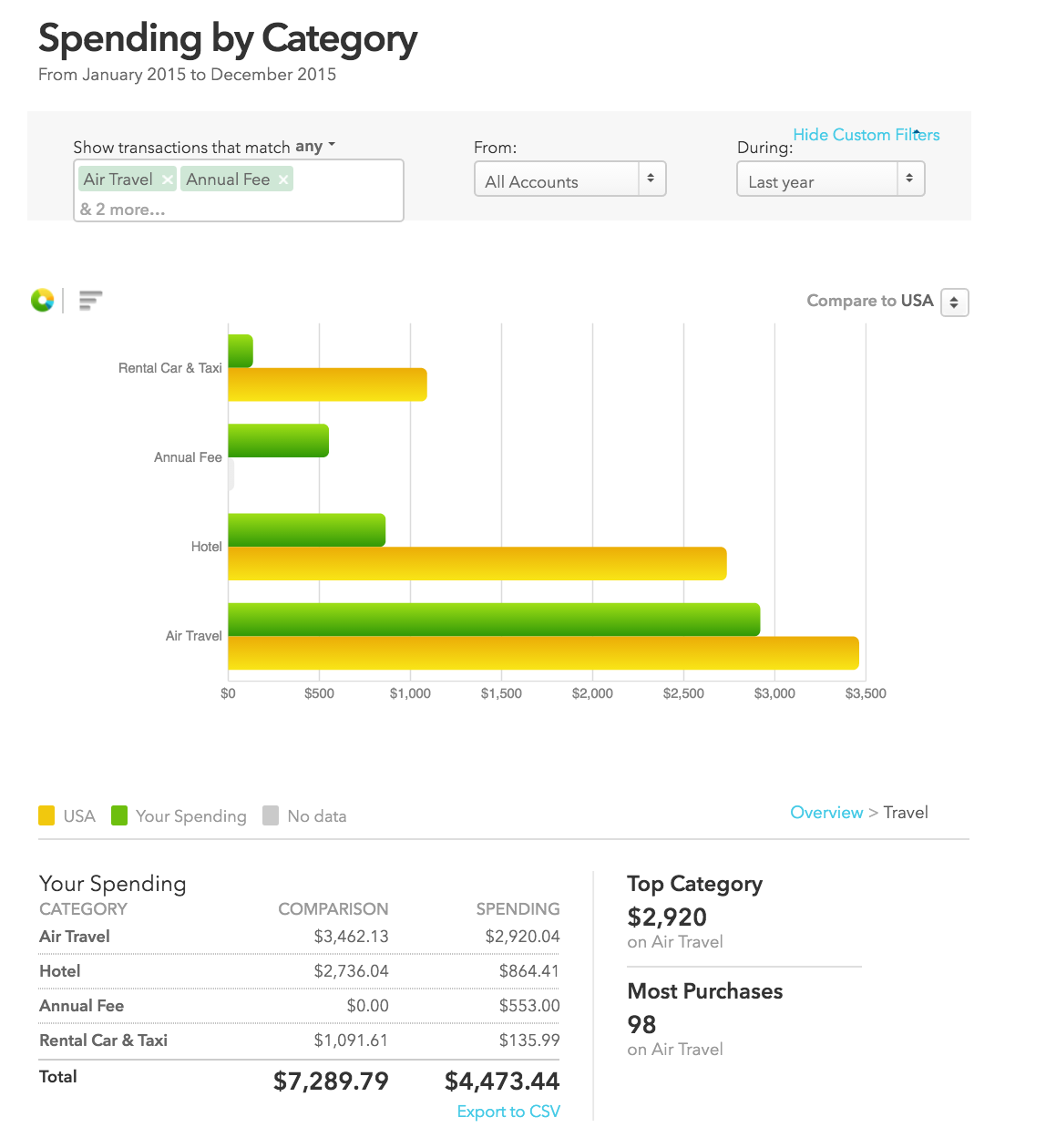This screenshot has width=1046, height=1148.
Task: Export the spending table to CSV
Action: [508, 1112]
